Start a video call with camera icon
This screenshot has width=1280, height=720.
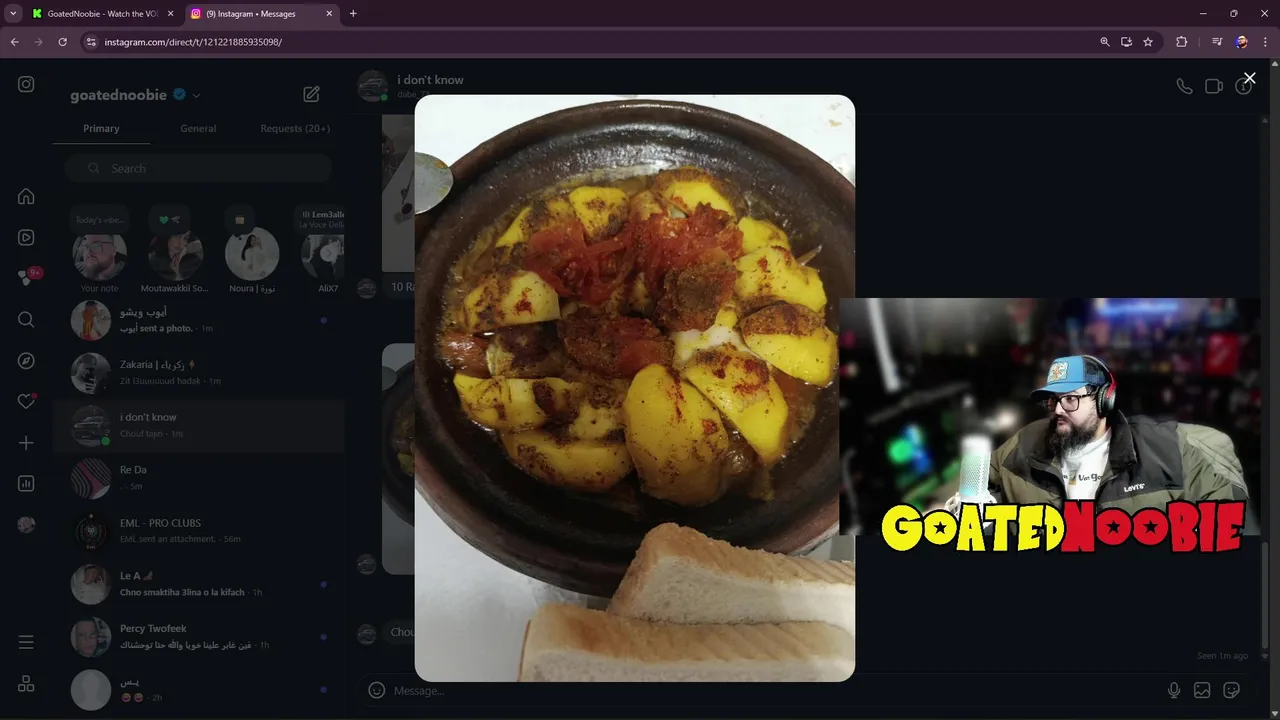(x=1214, y=86)
